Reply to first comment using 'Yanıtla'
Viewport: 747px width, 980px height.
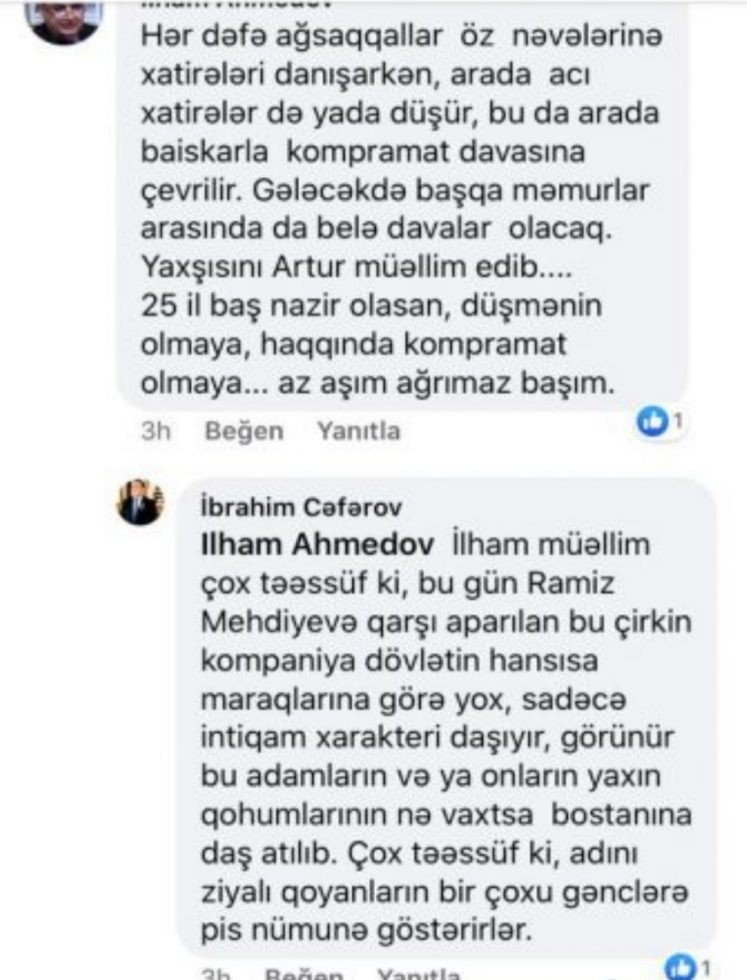click(358, 431)
